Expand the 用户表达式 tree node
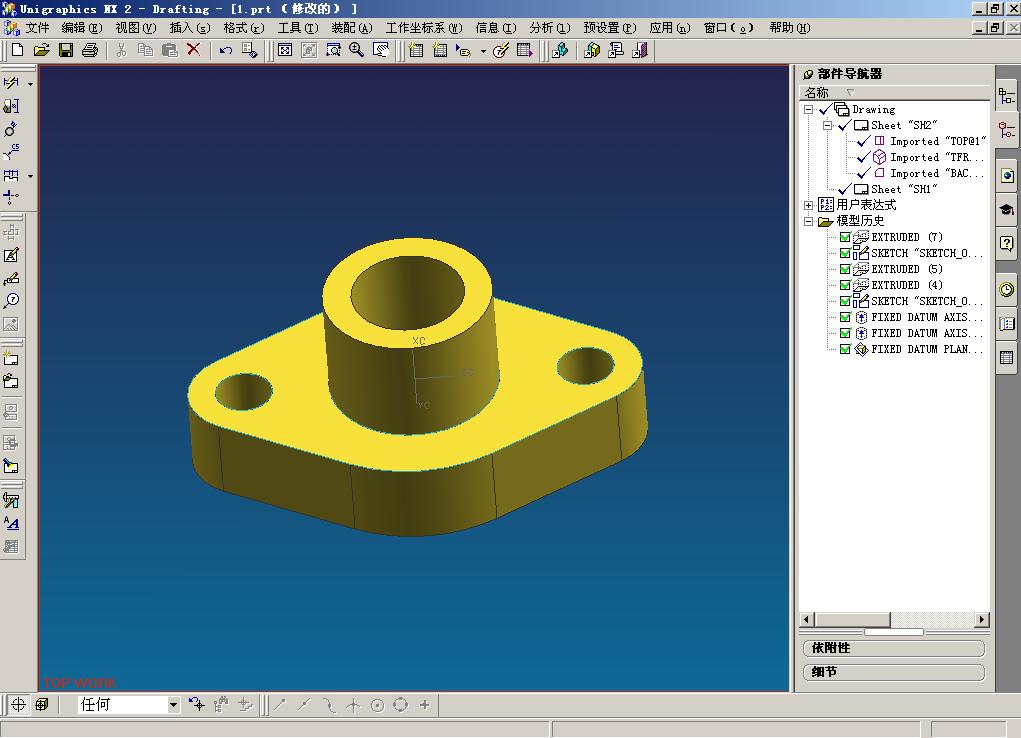1021x738 pixels. click(x=808, y=205)
